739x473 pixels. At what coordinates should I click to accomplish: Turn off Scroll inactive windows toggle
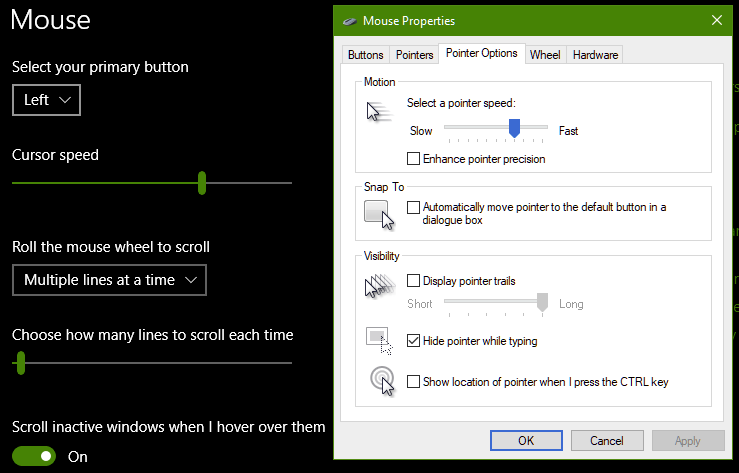(x=34, y=456)
